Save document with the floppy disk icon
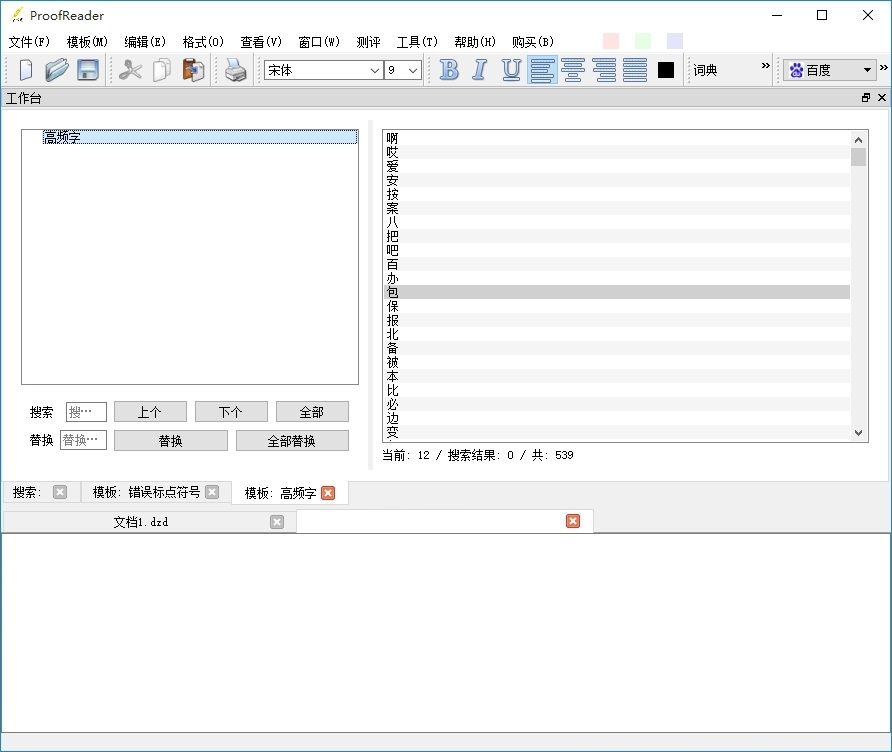 pyautogui.click(x=88, y=70)
